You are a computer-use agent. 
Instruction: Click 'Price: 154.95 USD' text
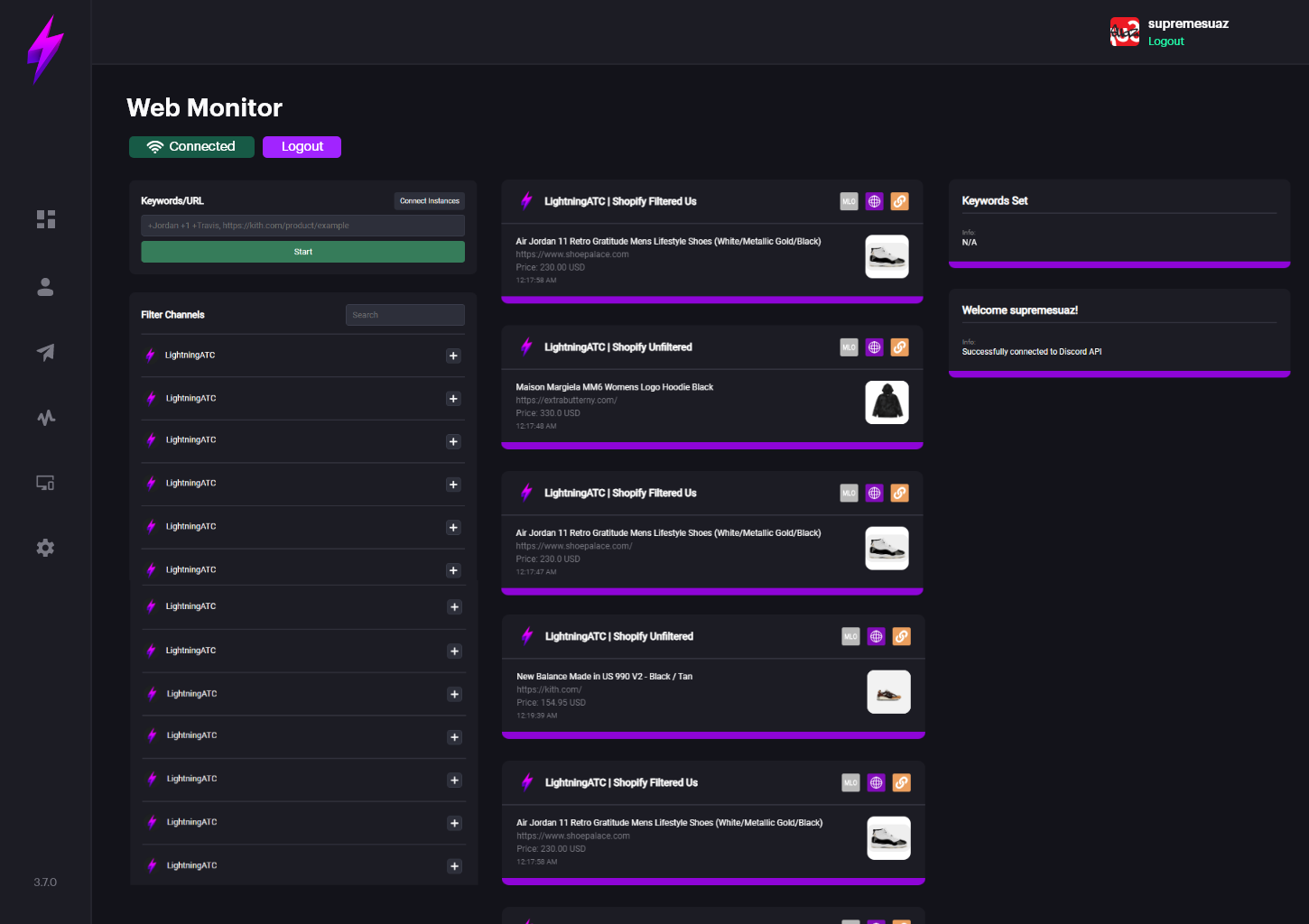point(551,703)
